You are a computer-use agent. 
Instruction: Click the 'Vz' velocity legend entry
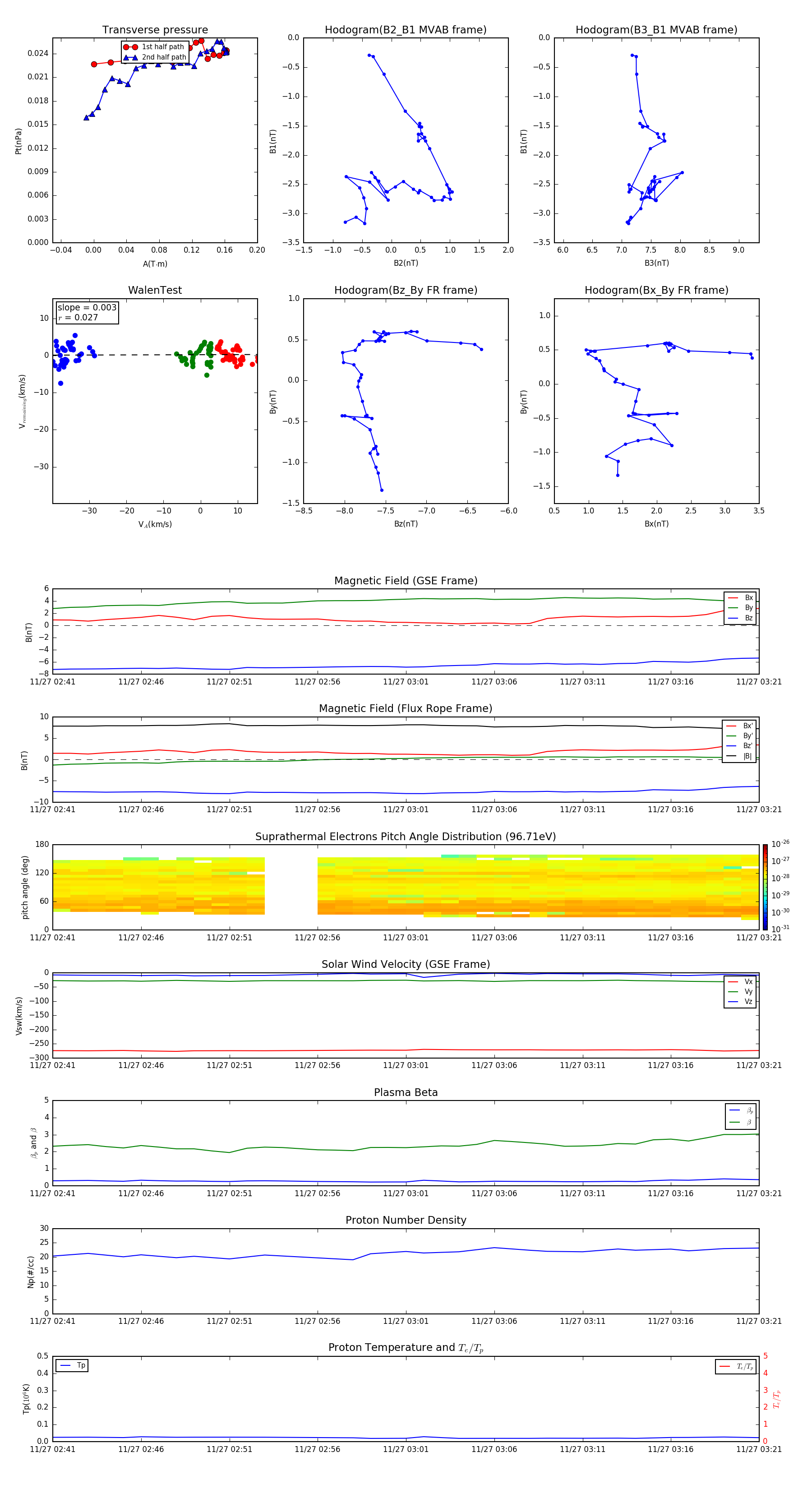(740, 1002)
